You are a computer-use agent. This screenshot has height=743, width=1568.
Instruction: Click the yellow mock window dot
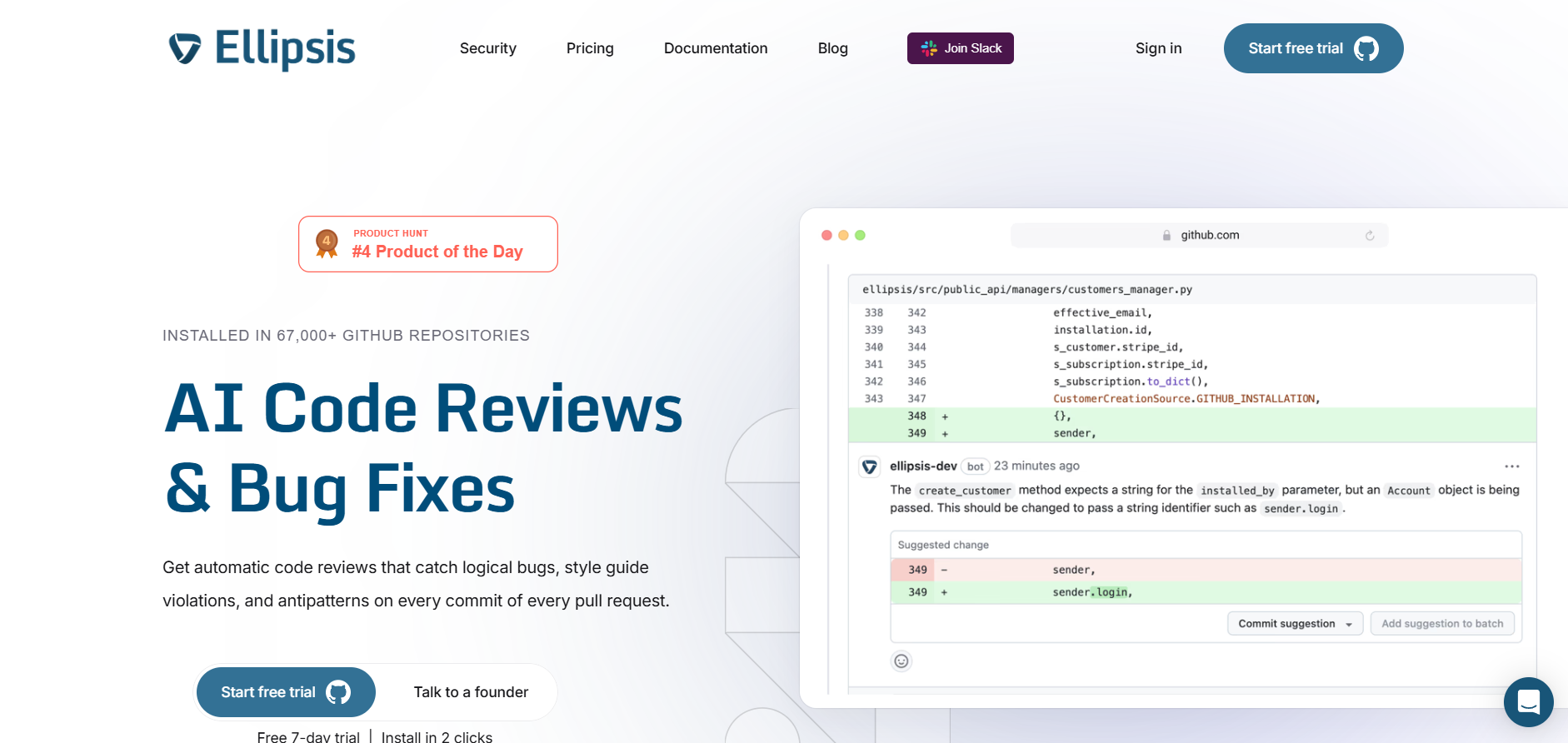tap(843, 236)
